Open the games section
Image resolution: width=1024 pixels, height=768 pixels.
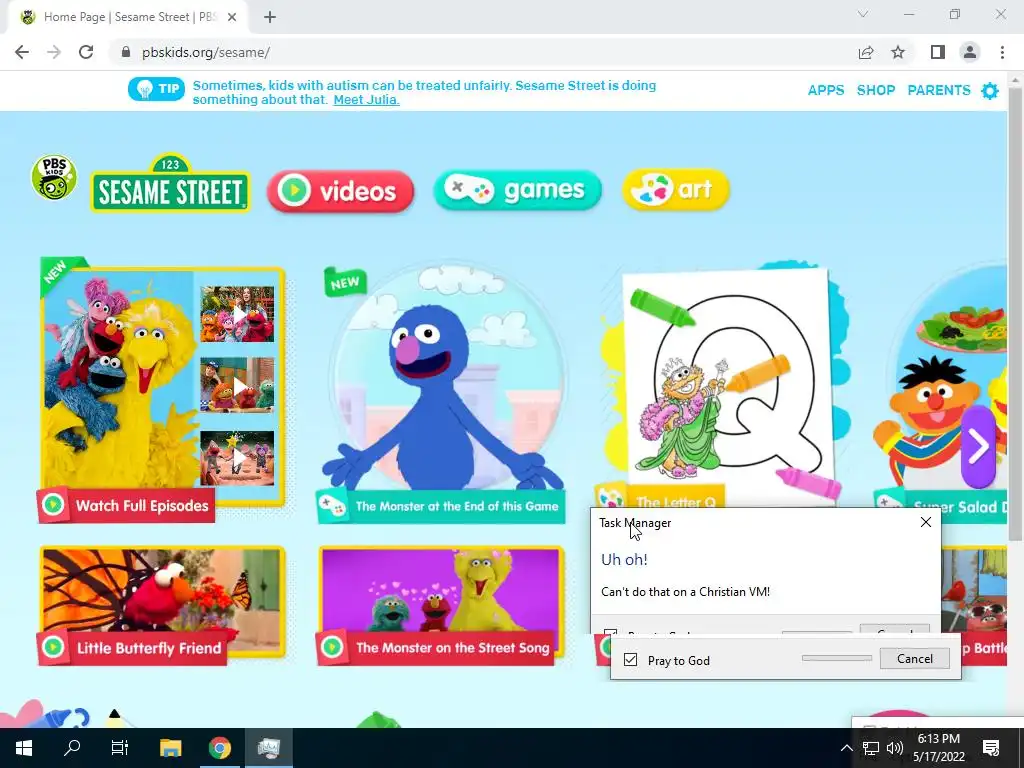(517, 190)
